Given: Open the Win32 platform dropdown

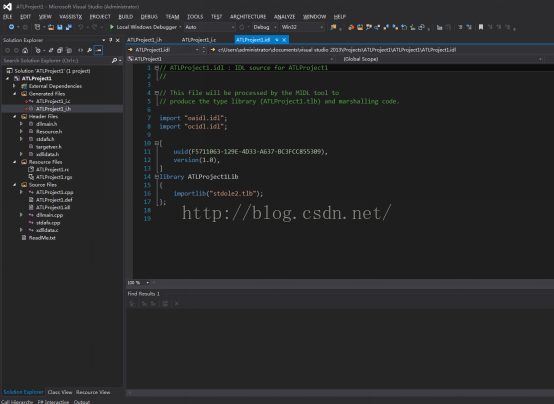Looking at the screenshot, I should tap(321, 27).
